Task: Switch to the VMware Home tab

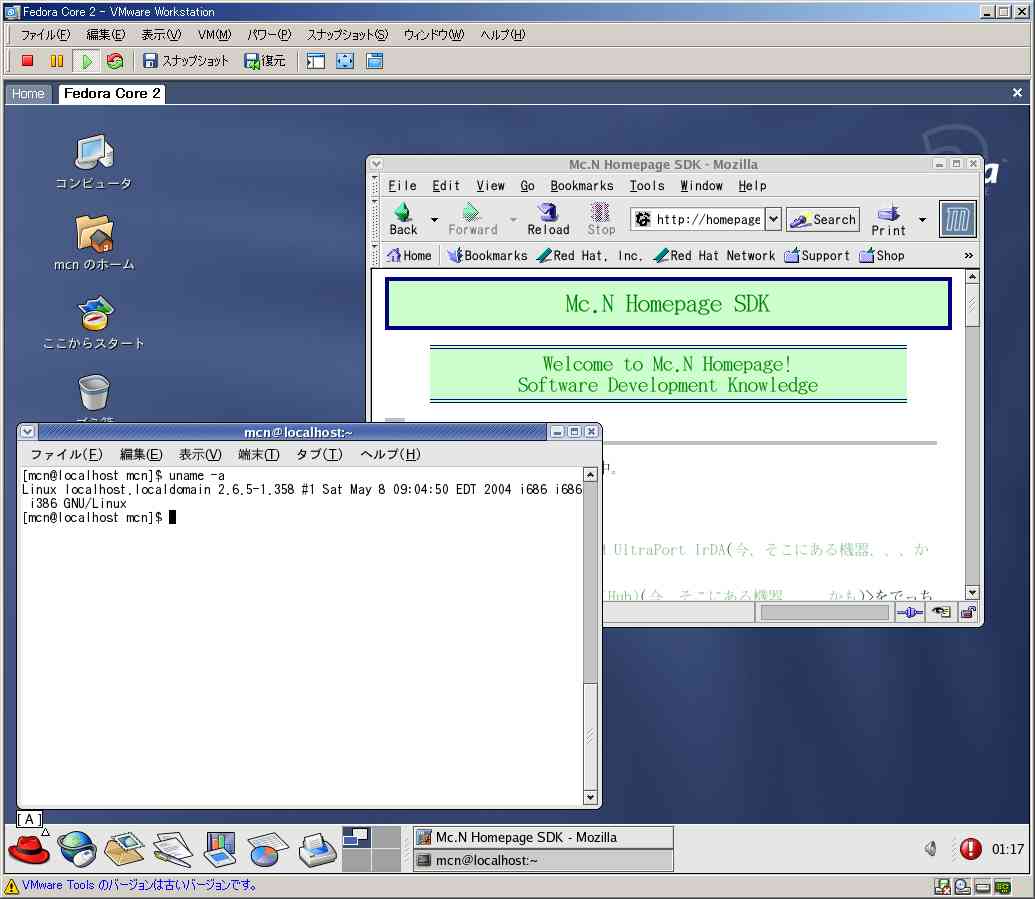Action: [28, 94]
